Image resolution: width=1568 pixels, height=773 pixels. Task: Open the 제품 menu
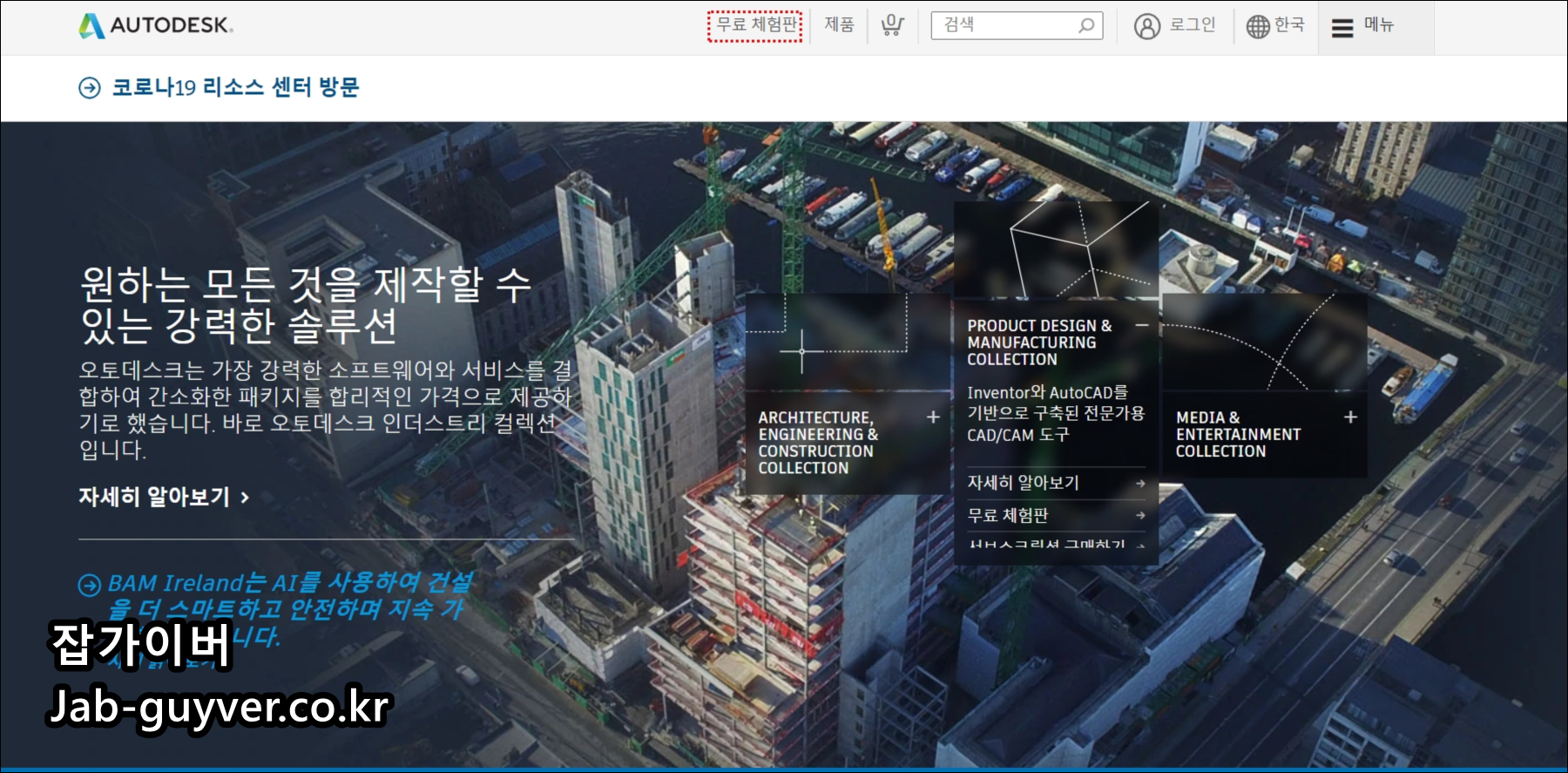coord(839,25)
